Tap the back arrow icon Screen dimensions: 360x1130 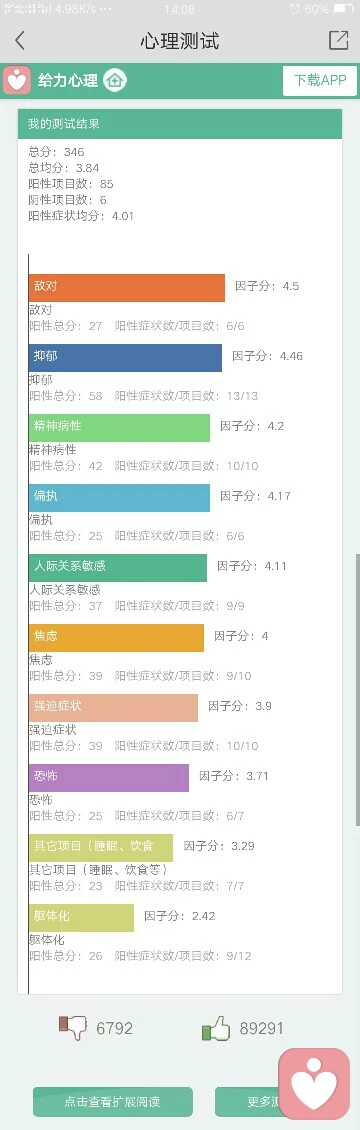[x=19, y=40]
